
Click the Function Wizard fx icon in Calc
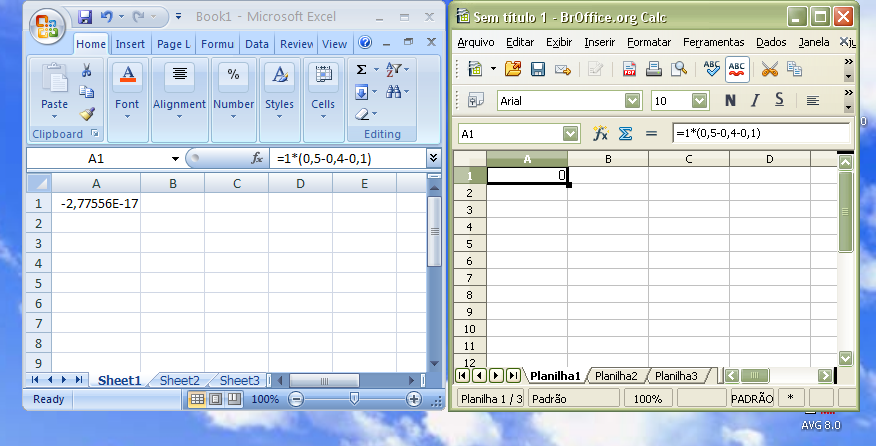click(600, 134)
